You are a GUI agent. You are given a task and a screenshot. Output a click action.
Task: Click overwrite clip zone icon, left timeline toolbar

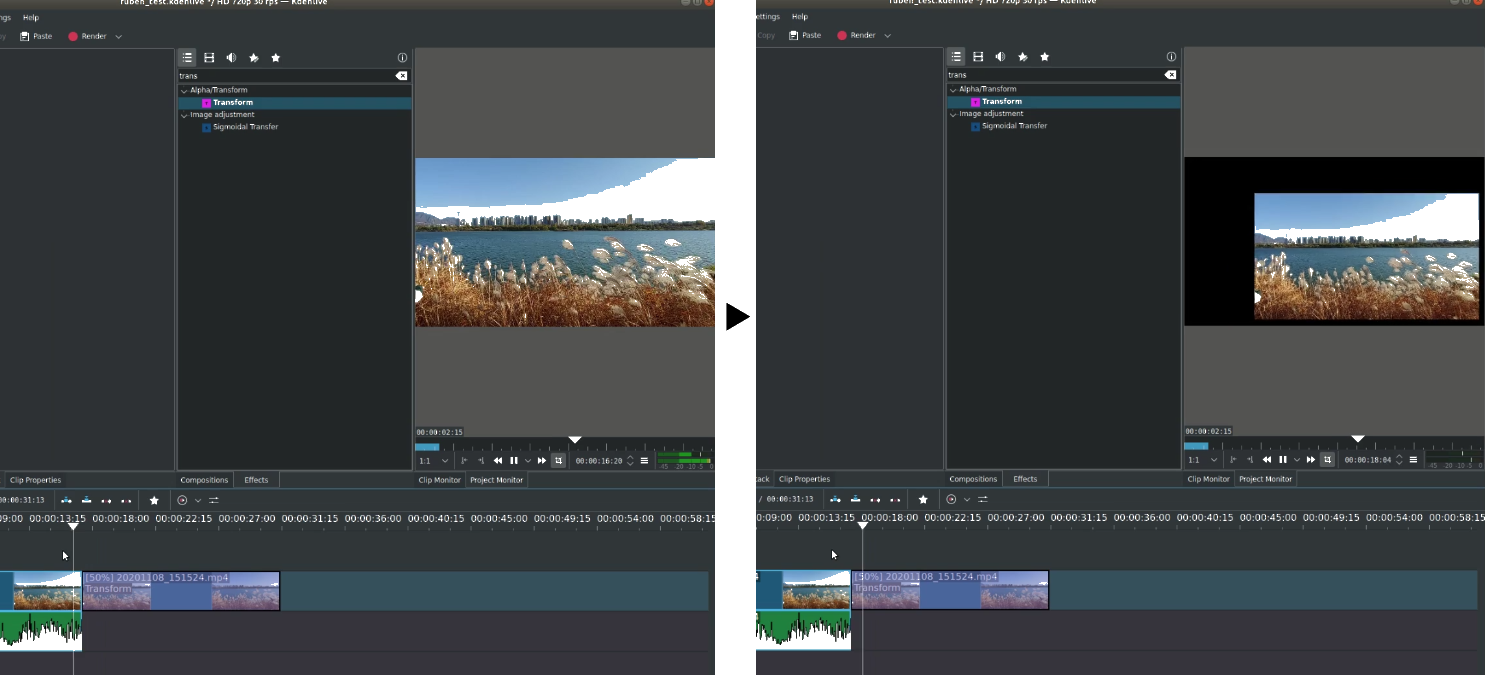coord(86,500)
